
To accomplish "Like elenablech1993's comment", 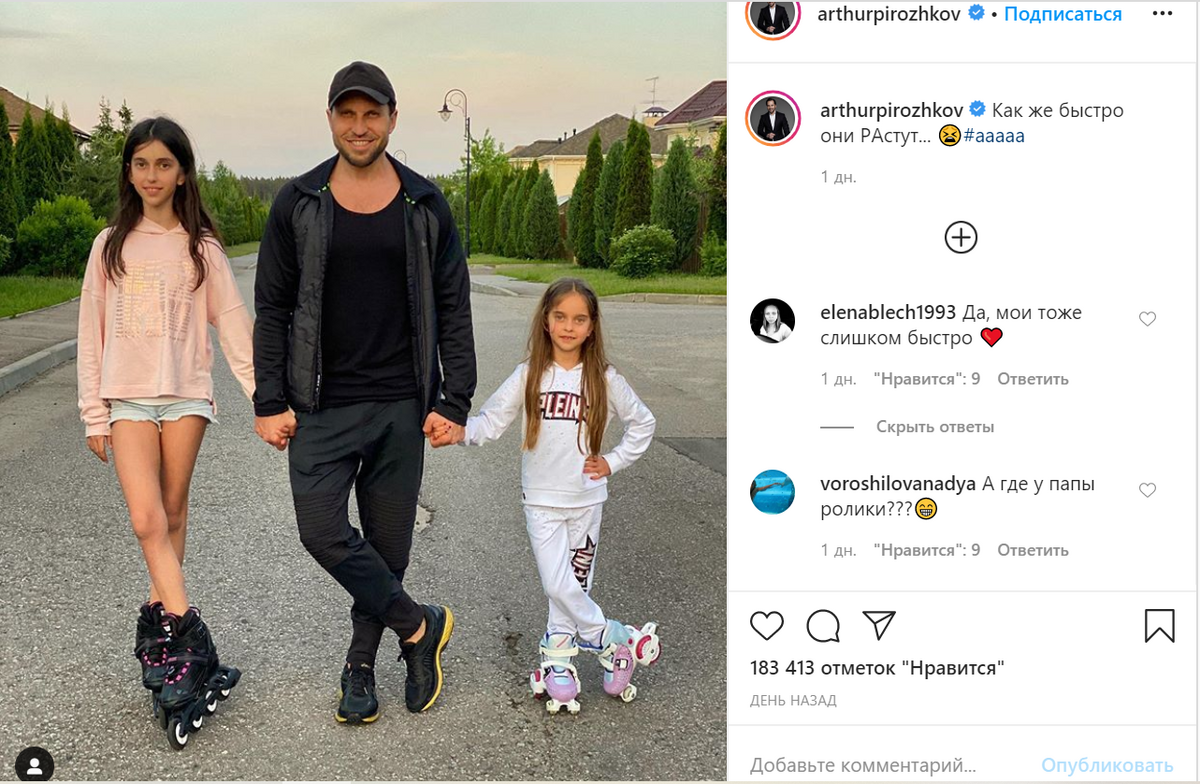I will pyautogui.click(x=1148, y=319).
